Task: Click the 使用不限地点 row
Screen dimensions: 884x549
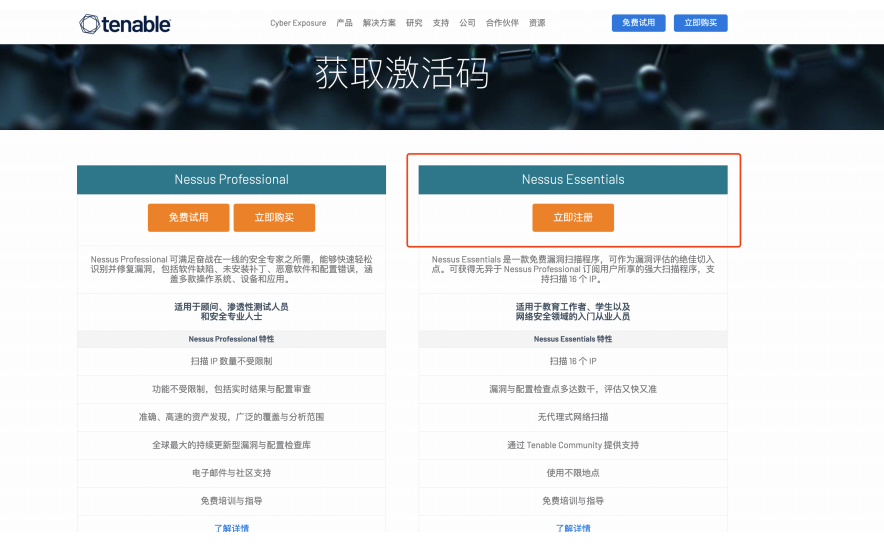Action: (573, 473)
